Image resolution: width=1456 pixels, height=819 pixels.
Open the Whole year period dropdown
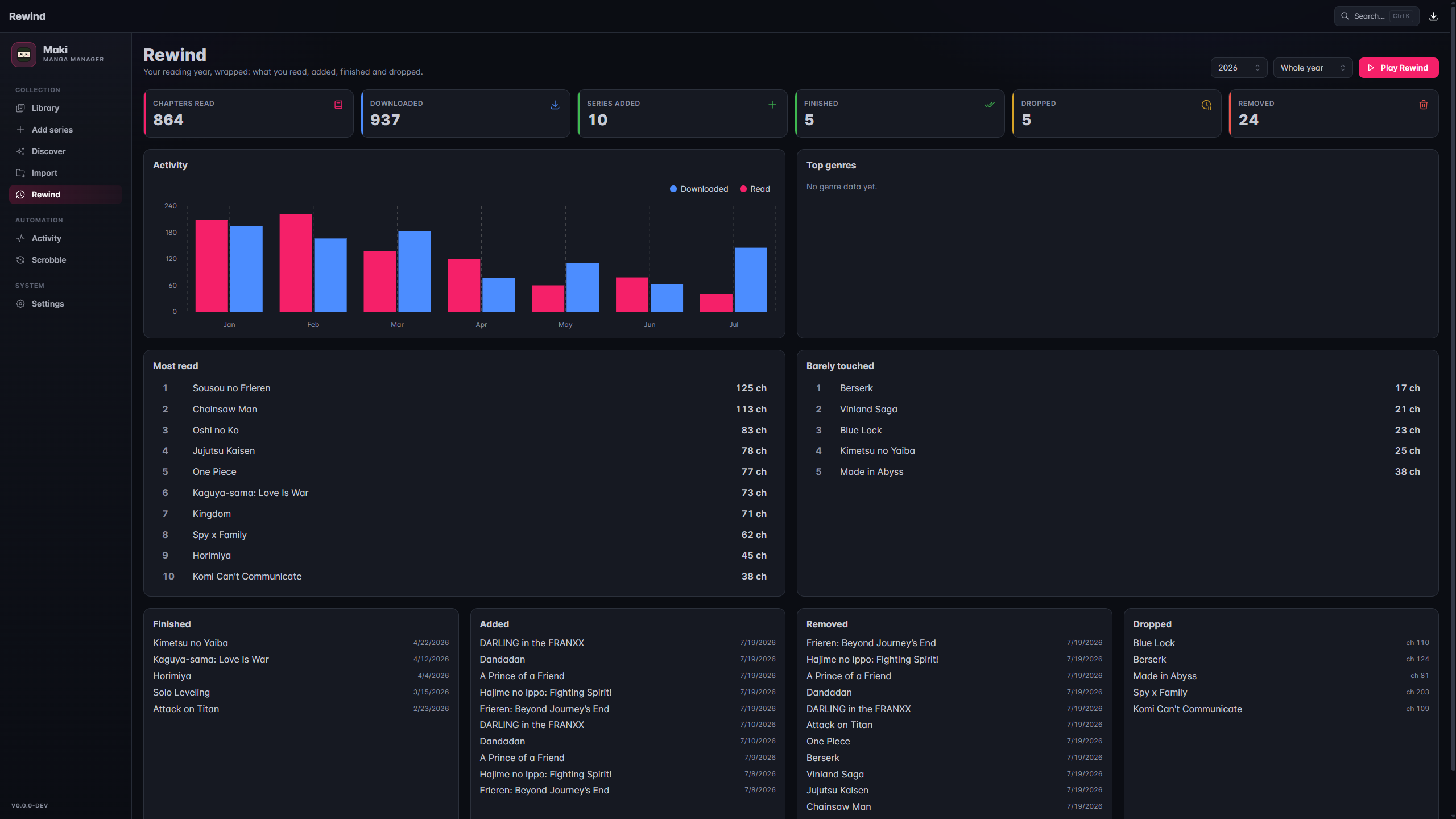tap(1313, 68)
